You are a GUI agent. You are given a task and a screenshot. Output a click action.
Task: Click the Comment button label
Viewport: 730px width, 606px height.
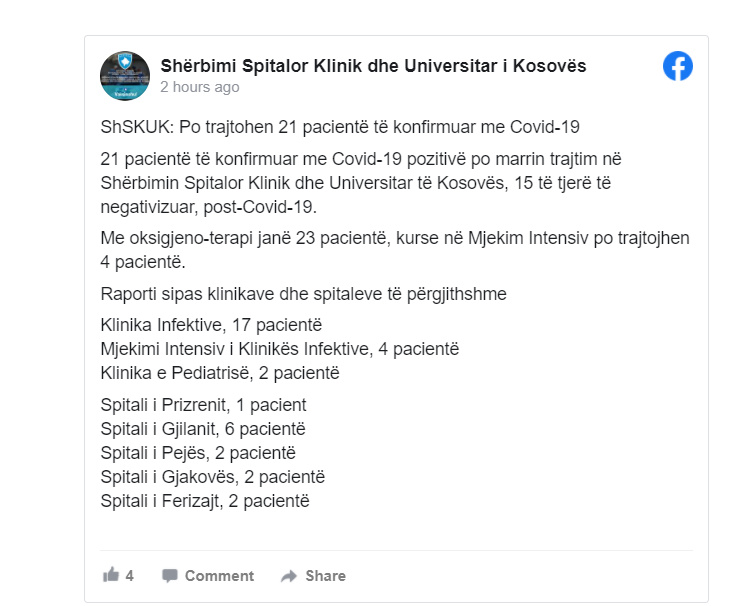[219, 576]
